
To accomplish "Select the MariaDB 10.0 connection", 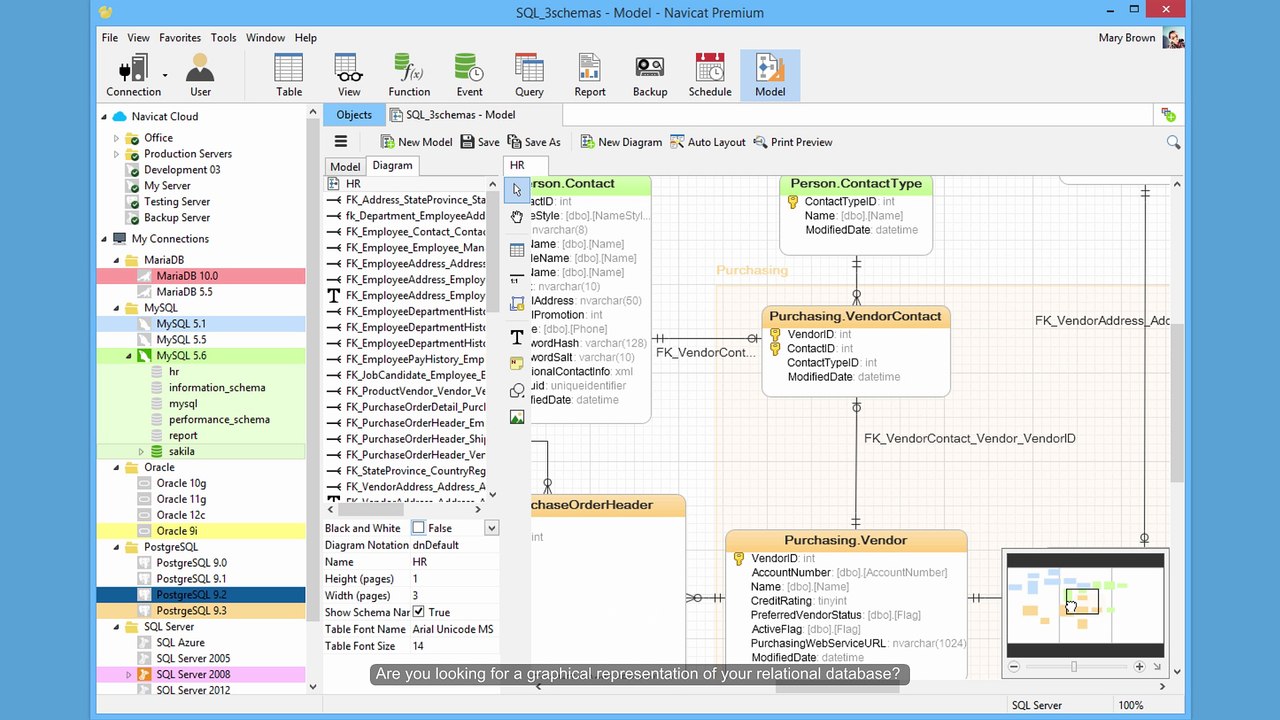I will coord(201,276).
